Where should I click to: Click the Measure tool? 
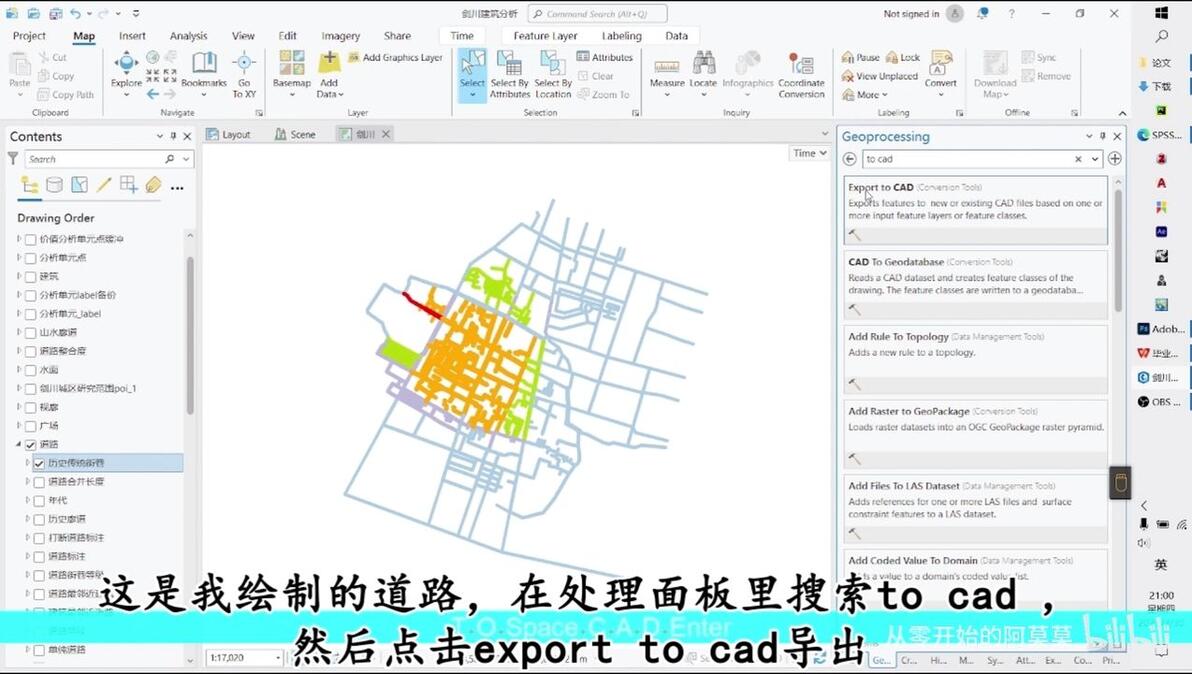(667, 74)
